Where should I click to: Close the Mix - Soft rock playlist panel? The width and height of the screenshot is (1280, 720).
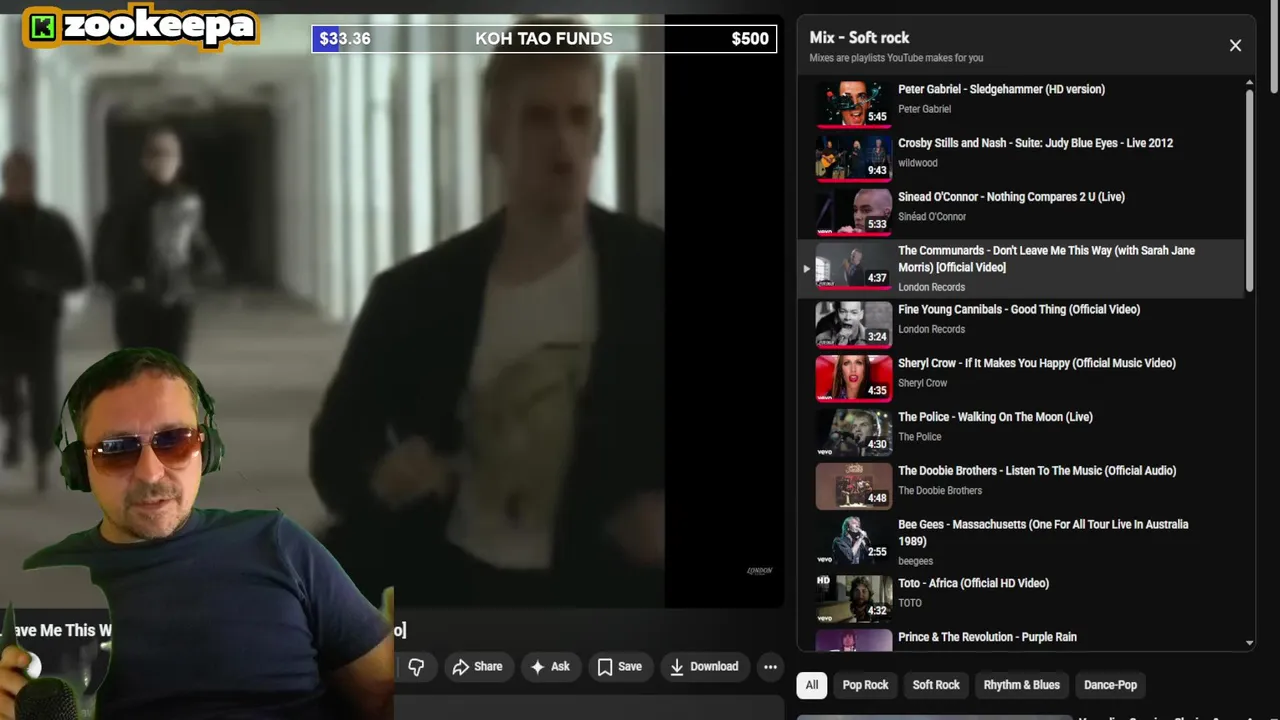click(x=1235, y=45)
